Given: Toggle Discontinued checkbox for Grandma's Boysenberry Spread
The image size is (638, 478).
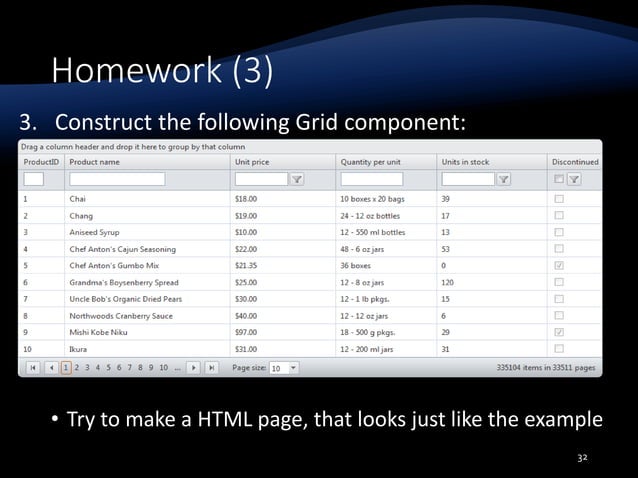Looking at the screenshot, I should click(x=559, y=282).
